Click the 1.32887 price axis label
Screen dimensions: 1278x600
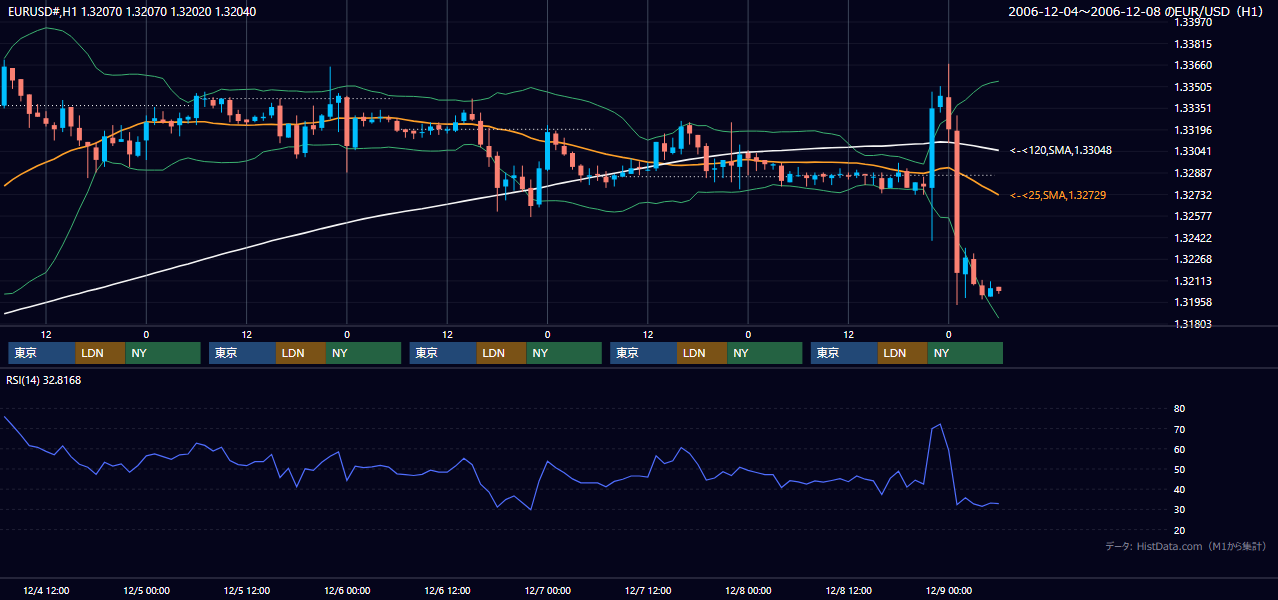1193,173
